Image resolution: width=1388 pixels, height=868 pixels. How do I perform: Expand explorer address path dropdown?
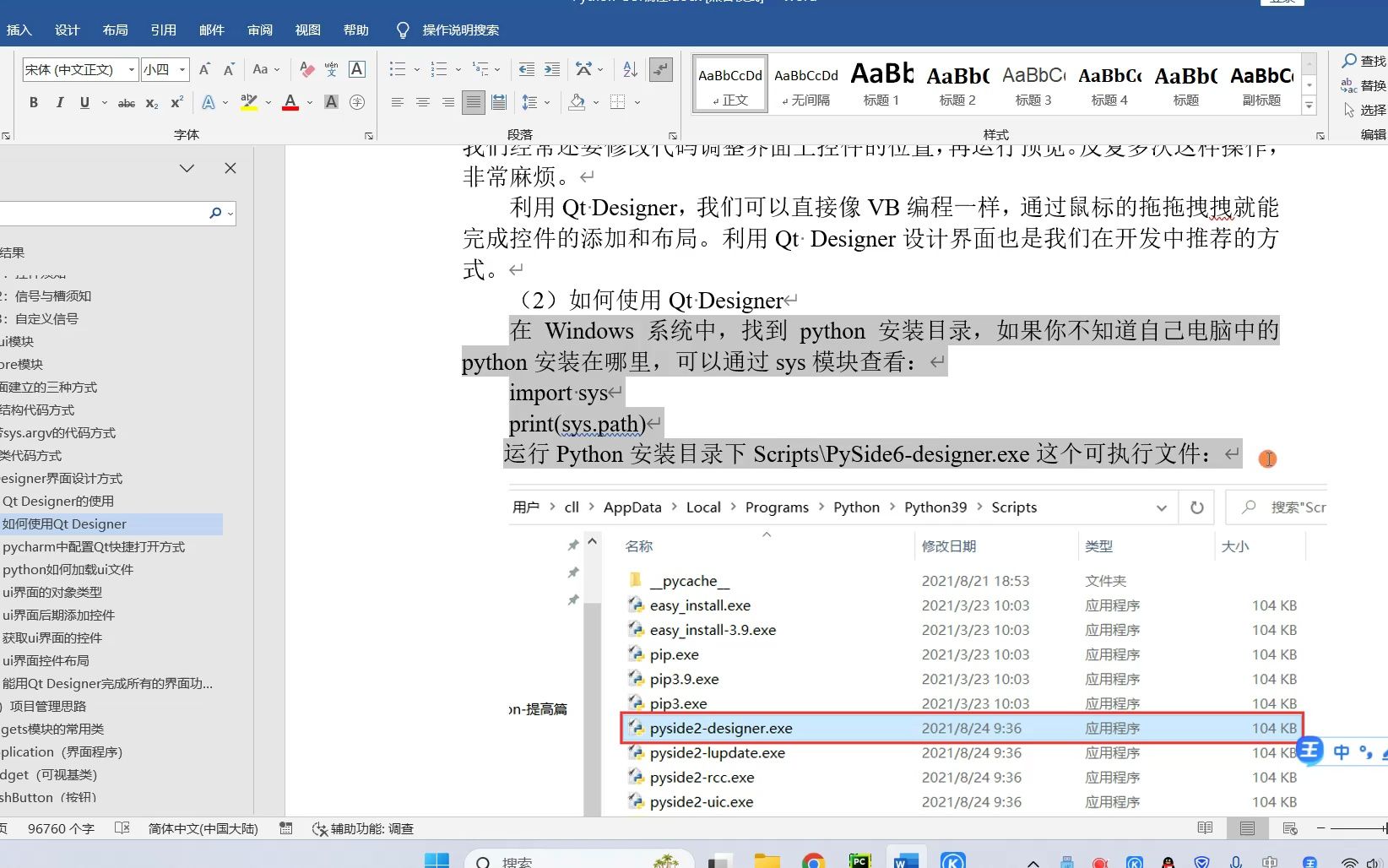coord(1162,507)
